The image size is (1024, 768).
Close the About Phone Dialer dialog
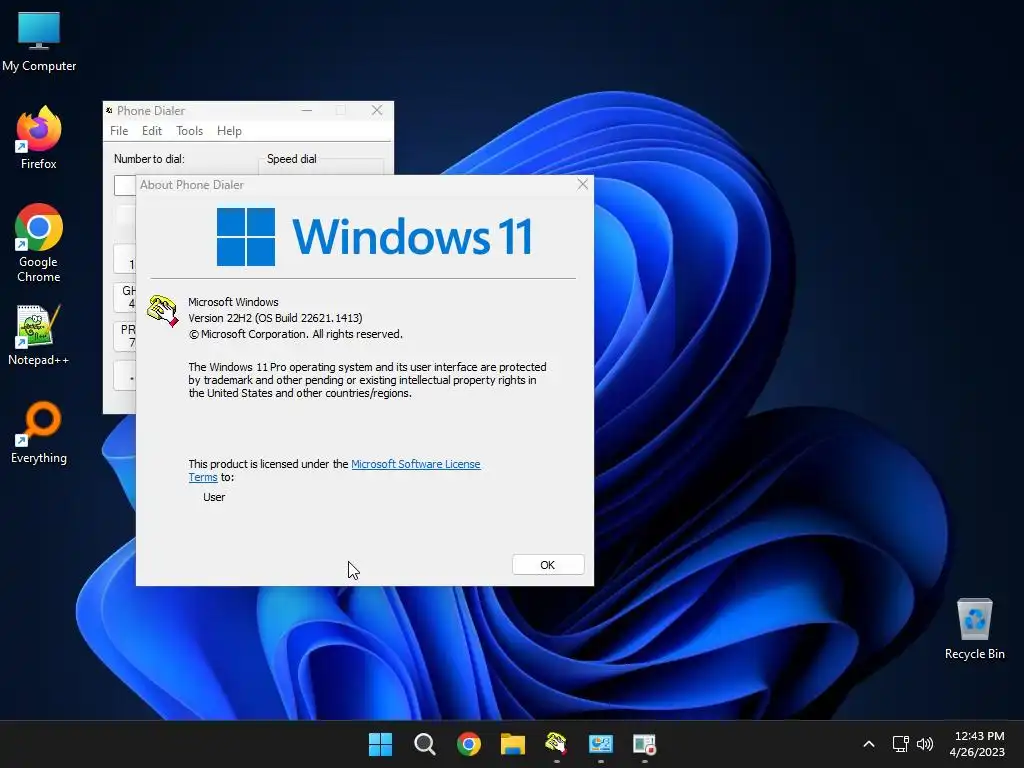coord(583,185)
